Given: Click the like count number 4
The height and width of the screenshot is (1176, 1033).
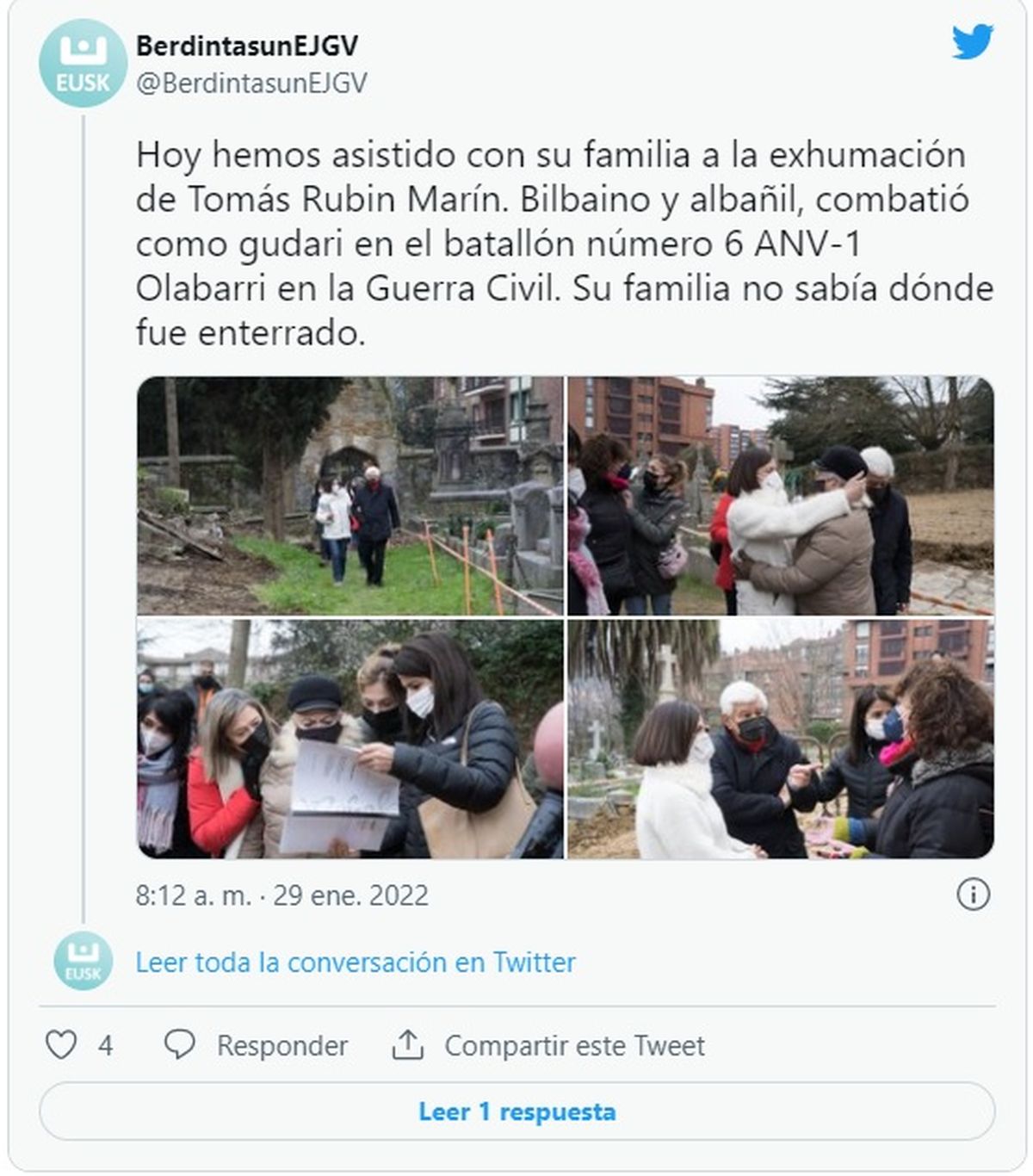Looking at the screenshot, I should pos(105,1045).
